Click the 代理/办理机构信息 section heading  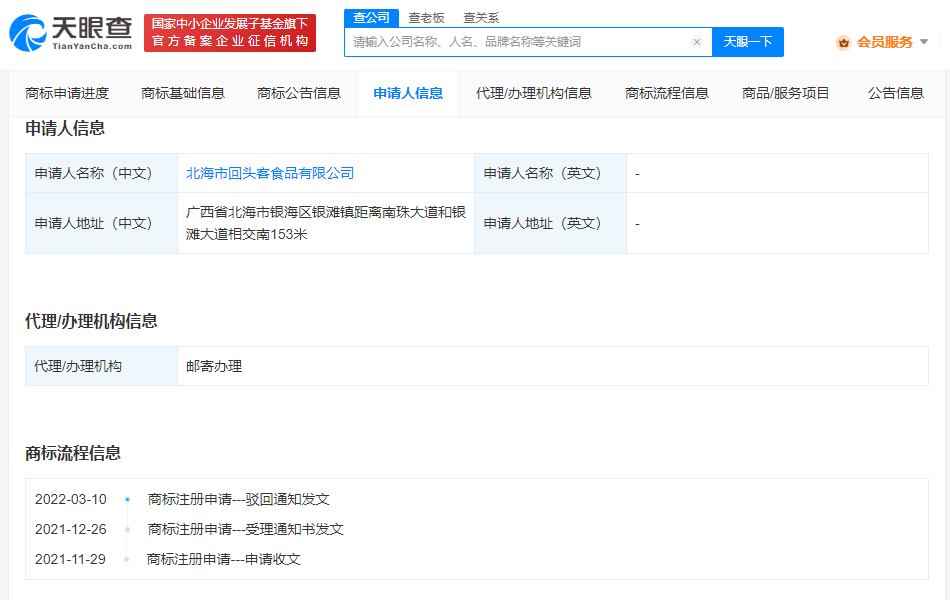click(x=91, y=321)
